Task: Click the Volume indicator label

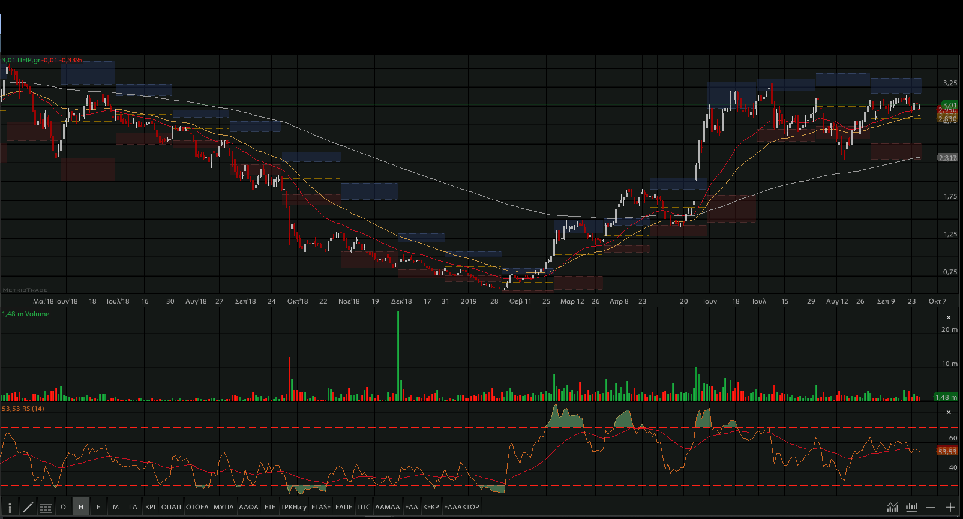Action: point(24,314)
